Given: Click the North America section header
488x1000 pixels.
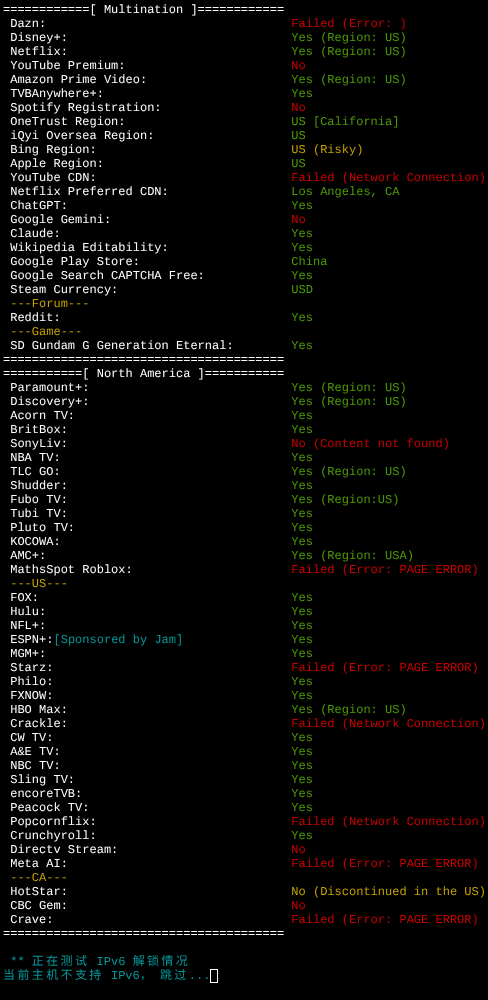Looking at the screenshot, I should [x=144, y=374].
